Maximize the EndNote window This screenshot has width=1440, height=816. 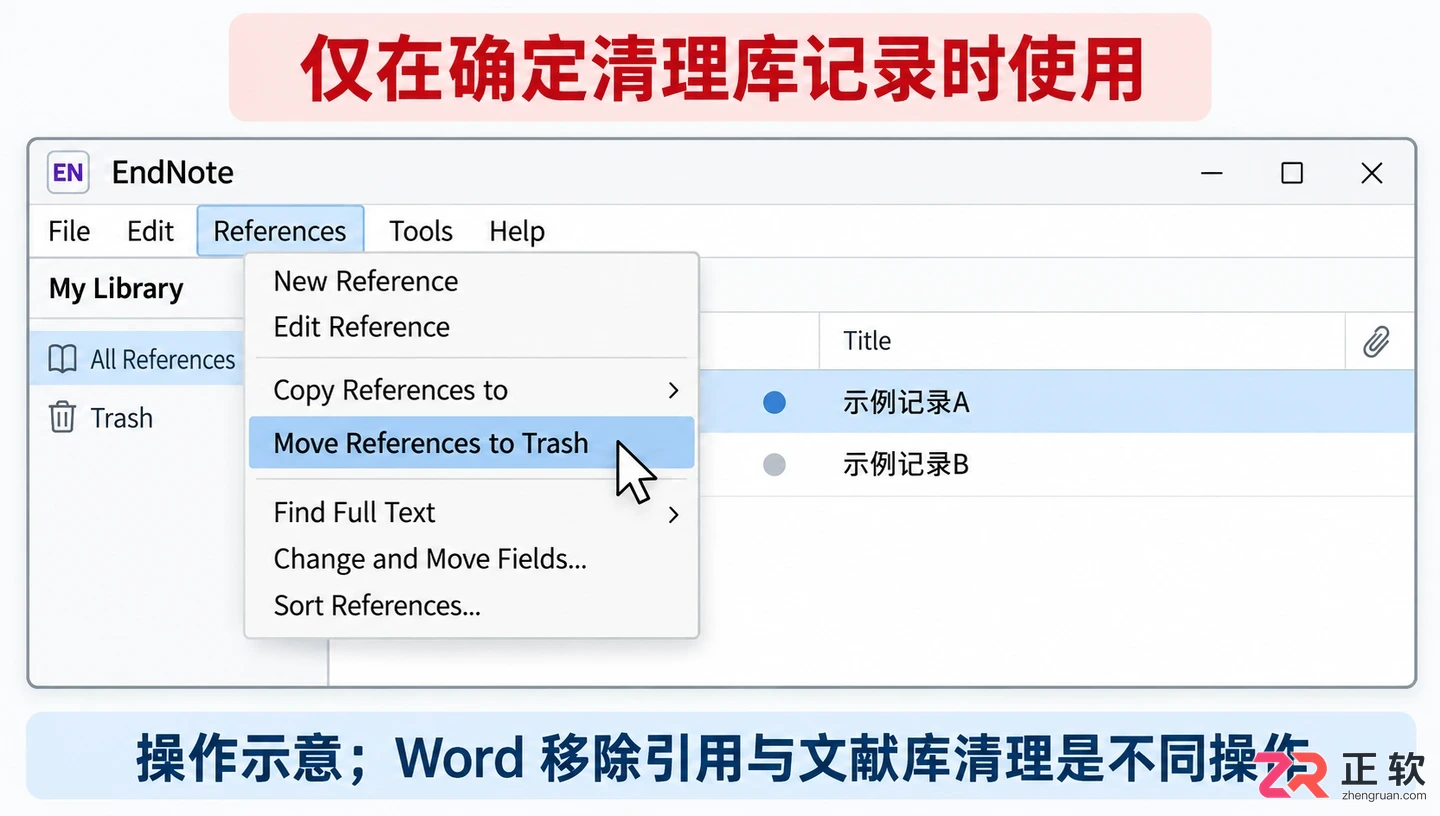[1292, 173]
